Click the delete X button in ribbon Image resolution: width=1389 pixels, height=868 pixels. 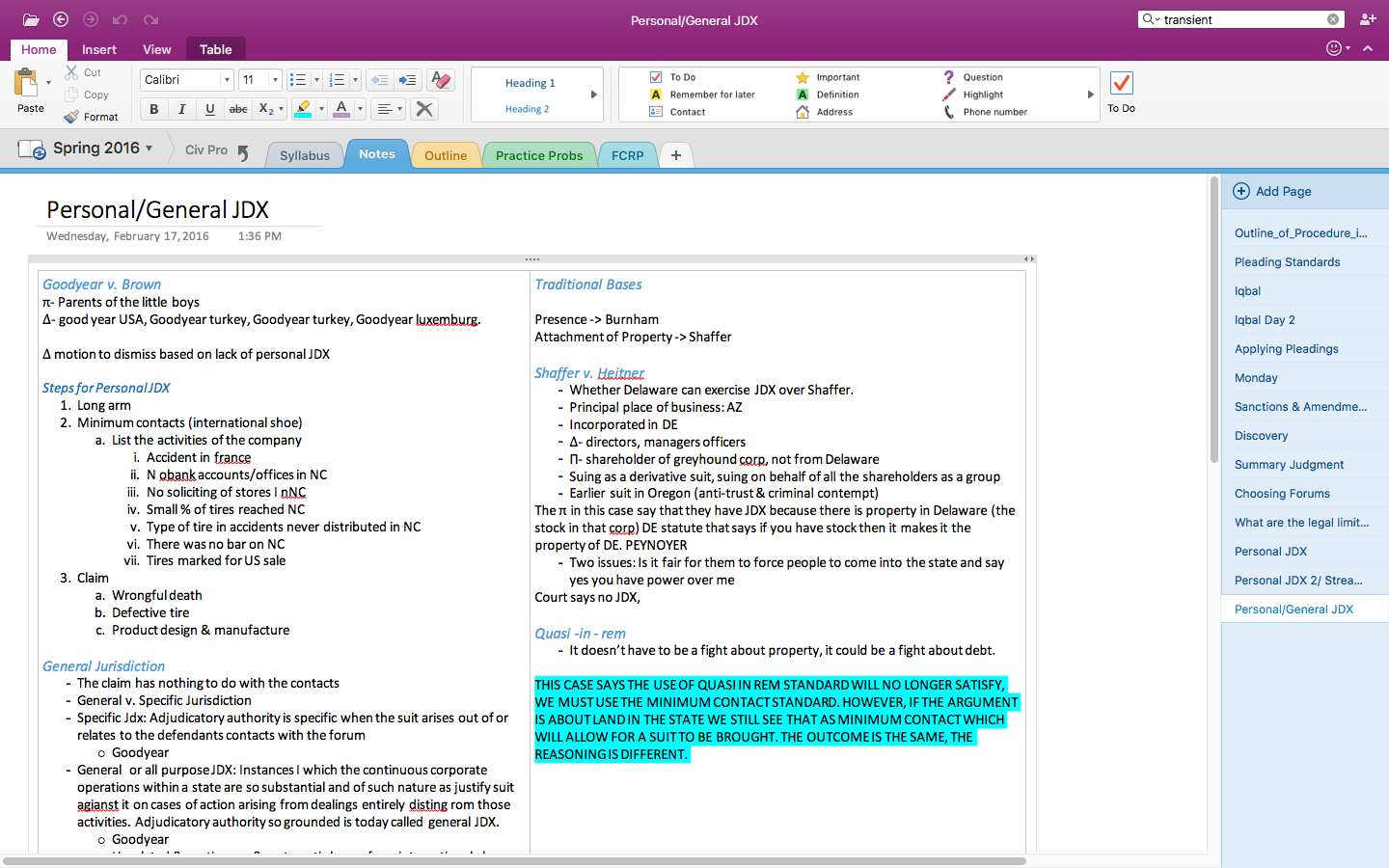[x=423, y=110]
